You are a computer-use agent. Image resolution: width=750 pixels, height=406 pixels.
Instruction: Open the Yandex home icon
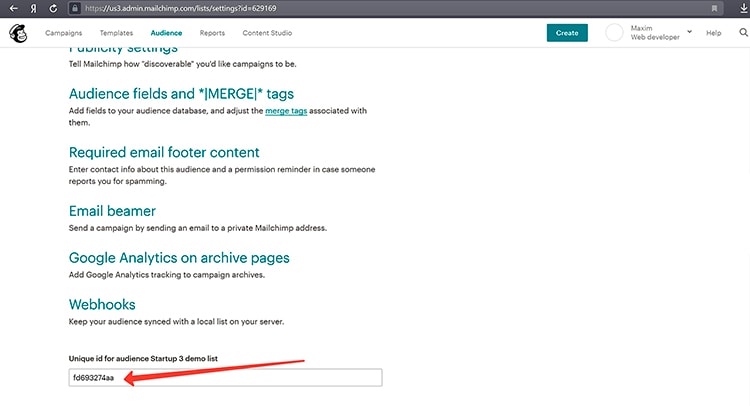[x=33, y=8]
